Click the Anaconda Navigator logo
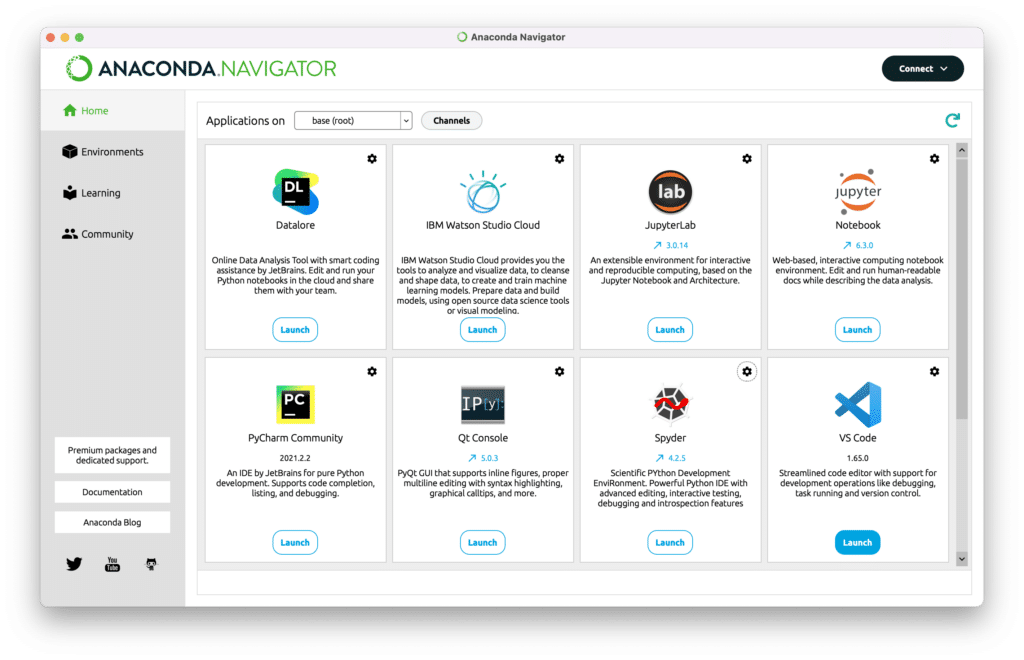 point(201,69)
